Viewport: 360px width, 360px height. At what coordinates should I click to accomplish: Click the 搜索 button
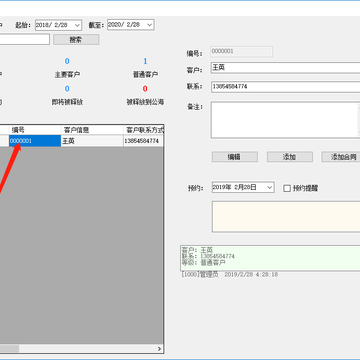coord(76,39)
